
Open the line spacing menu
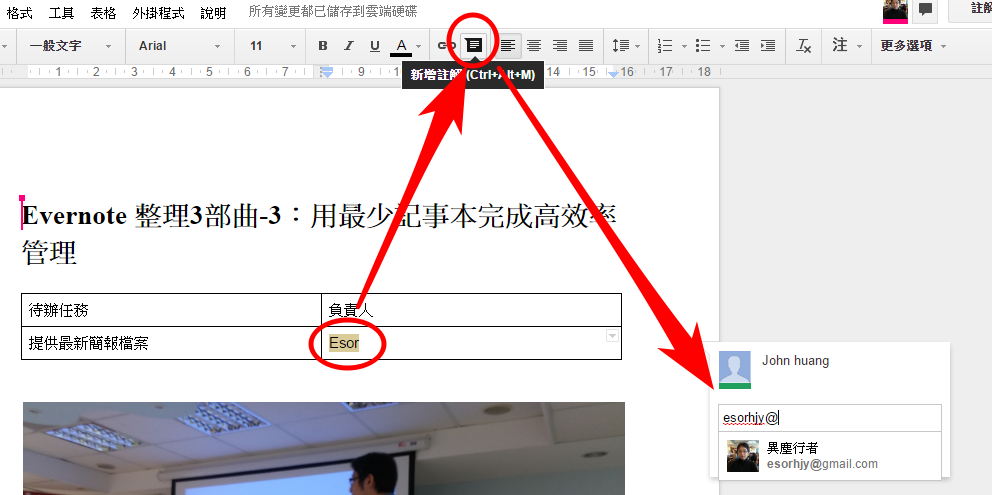pos(626,46)
